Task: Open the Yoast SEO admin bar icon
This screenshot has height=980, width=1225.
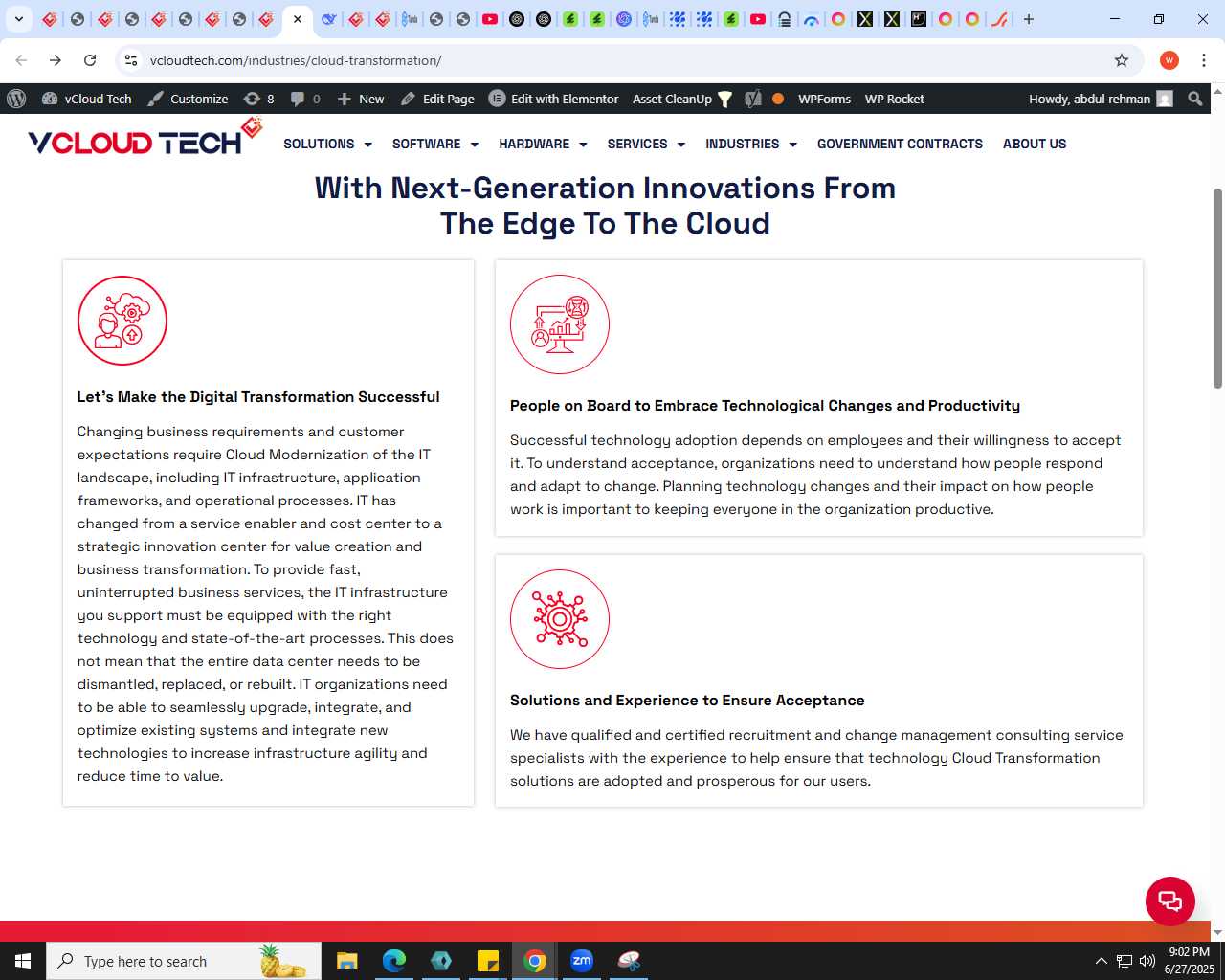Action: pos(753,99)
